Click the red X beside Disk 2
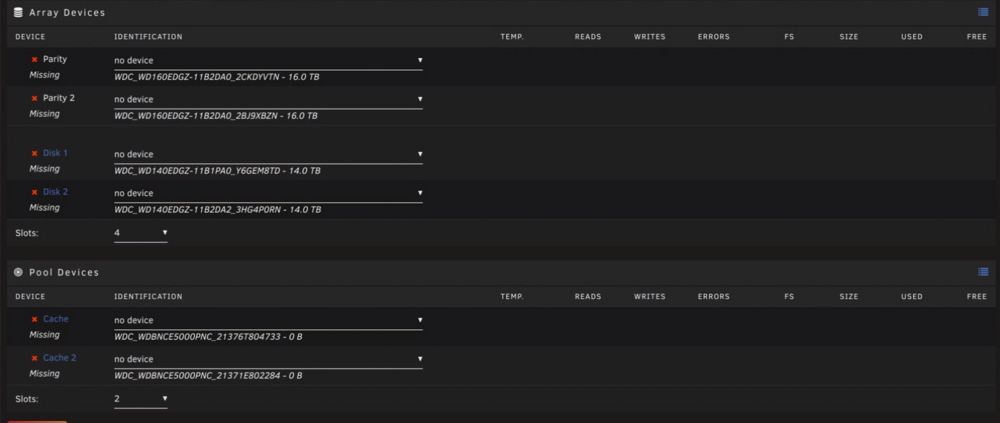The height and width of the screenshot is (423, 1000). point(34,192)
